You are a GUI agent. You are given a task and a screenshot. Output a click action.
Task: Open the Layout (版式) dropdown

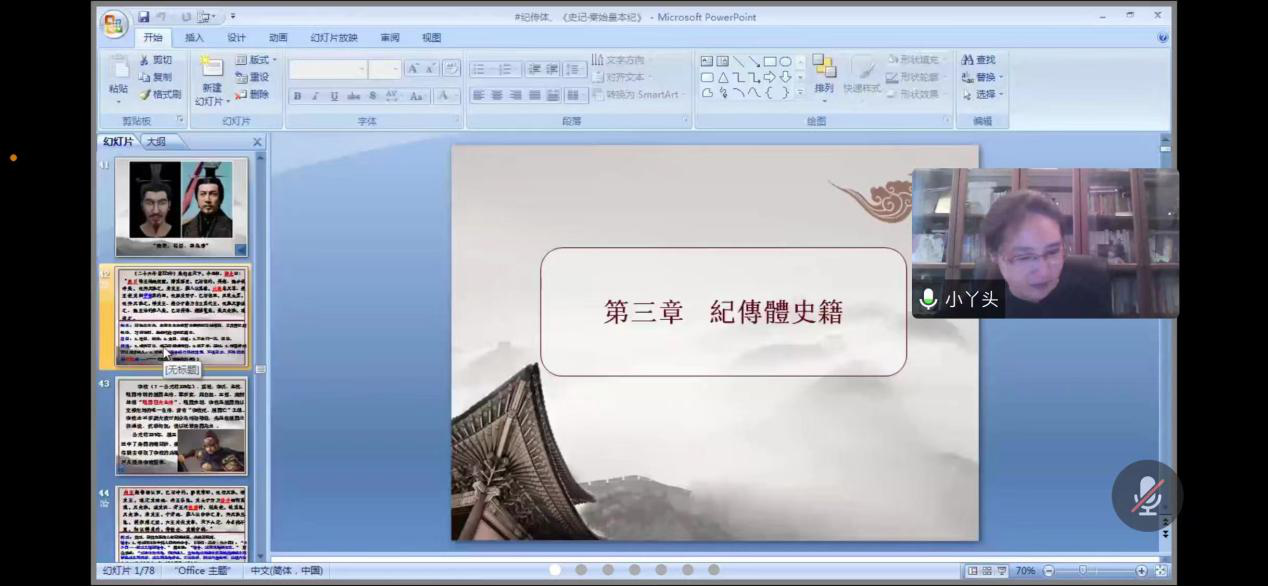tap(257, 60)
